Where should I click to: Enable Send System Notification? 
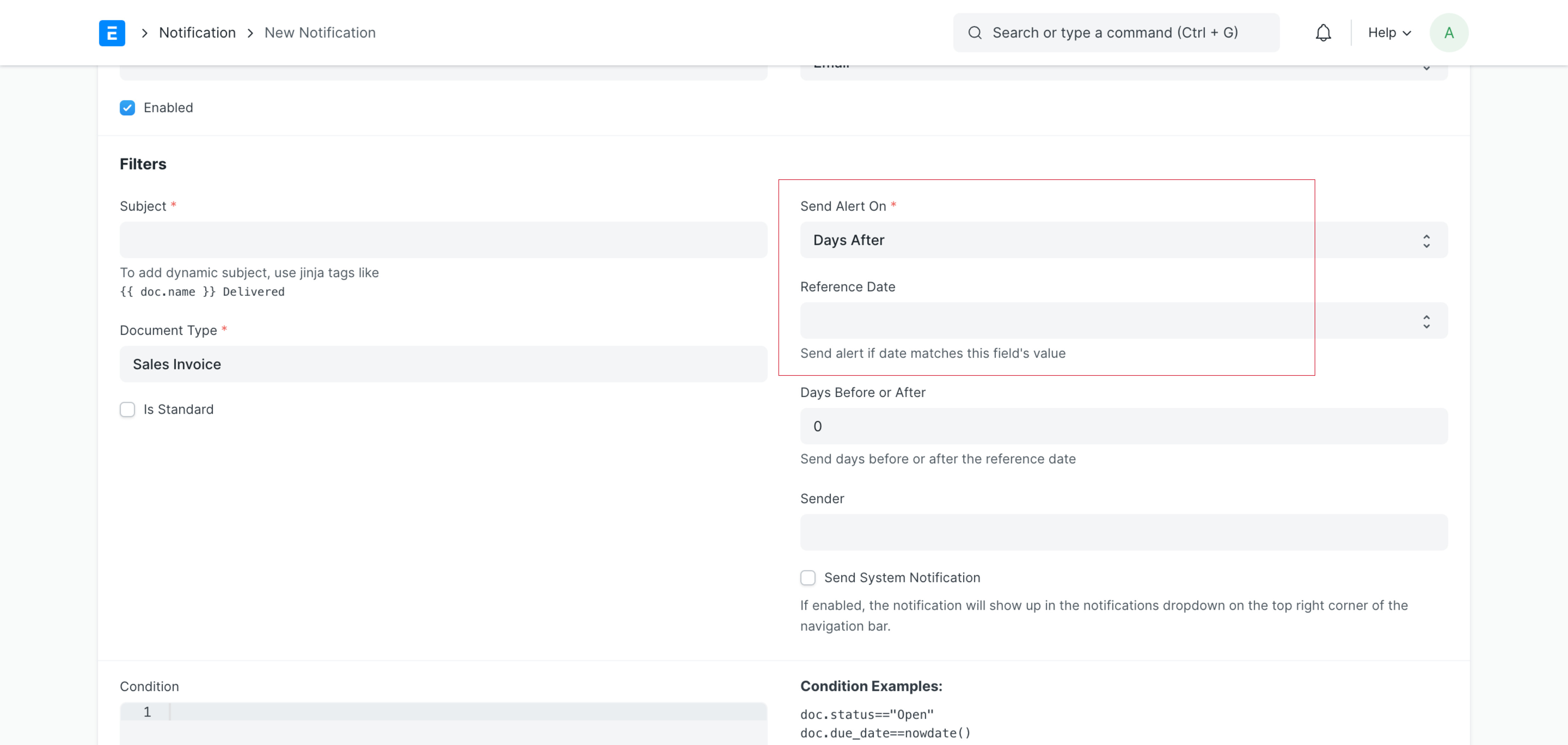[808, 578]
